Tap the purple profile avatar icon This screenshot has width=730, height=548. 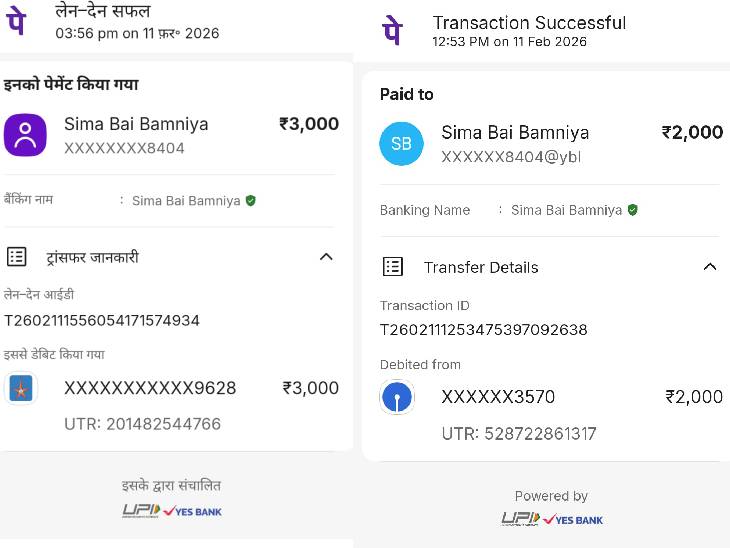pyautogui.click(x=25, y=135)
